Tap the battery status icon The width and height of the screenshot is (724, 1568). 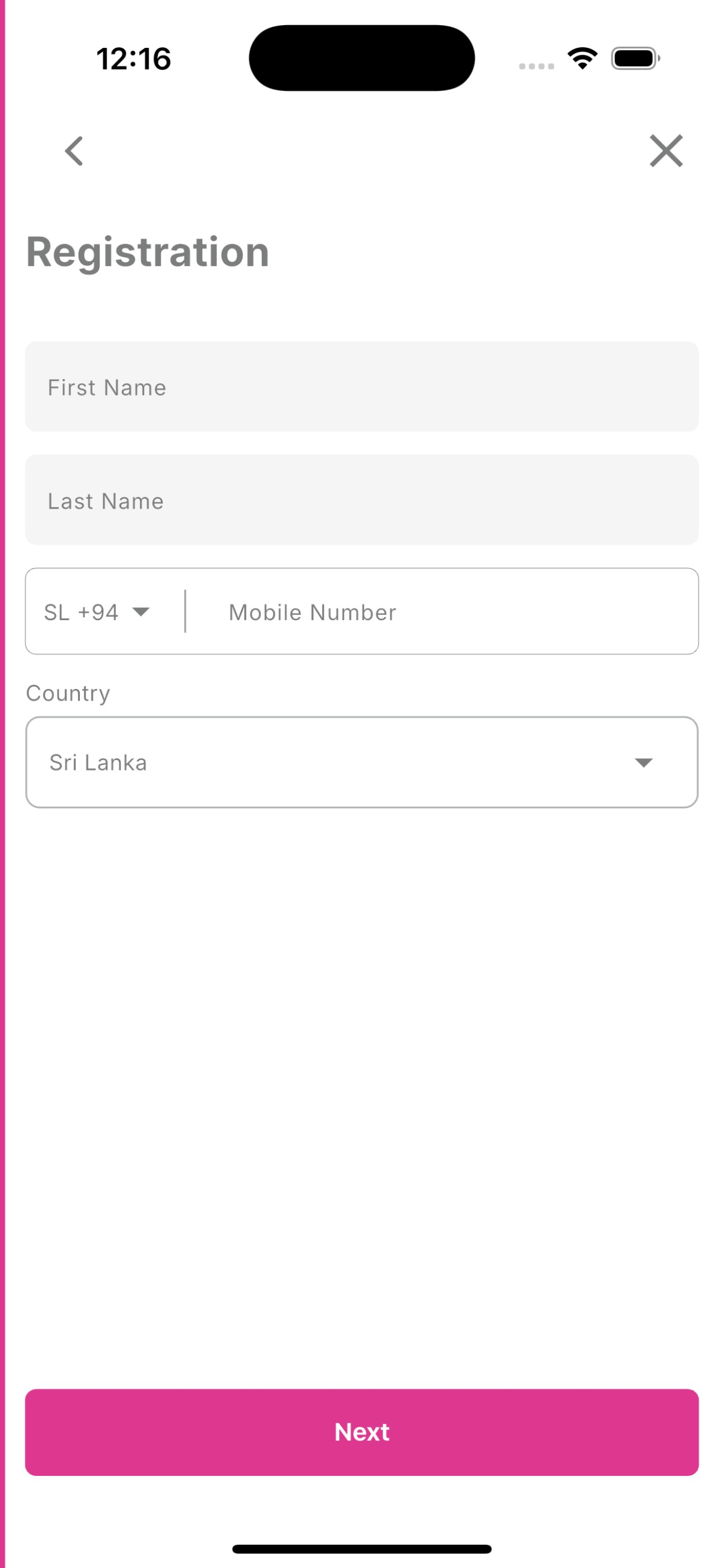pos(635,58)
